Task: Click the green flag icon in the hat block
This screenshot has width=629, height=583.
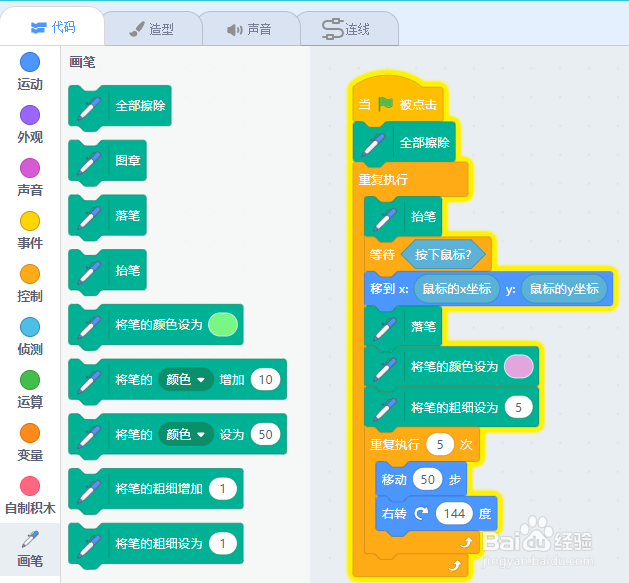Action: tap(386, 104)
